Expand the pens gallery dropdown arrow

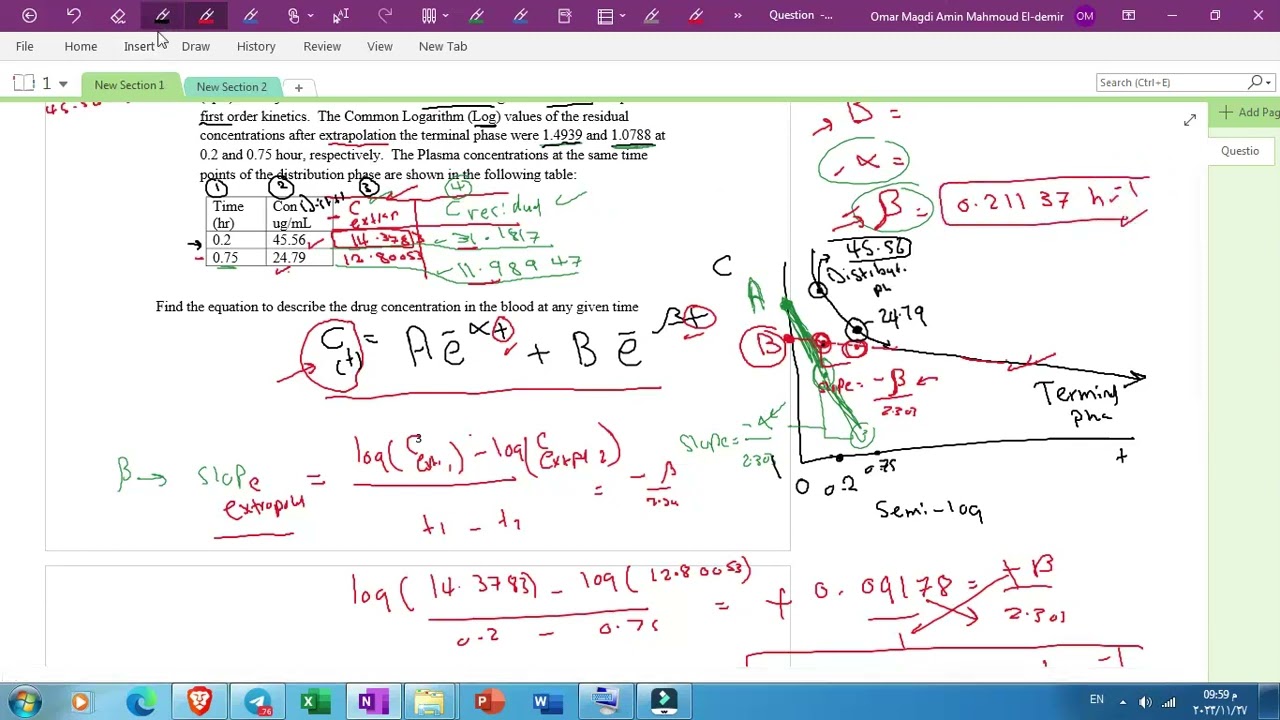coord(445,16)
